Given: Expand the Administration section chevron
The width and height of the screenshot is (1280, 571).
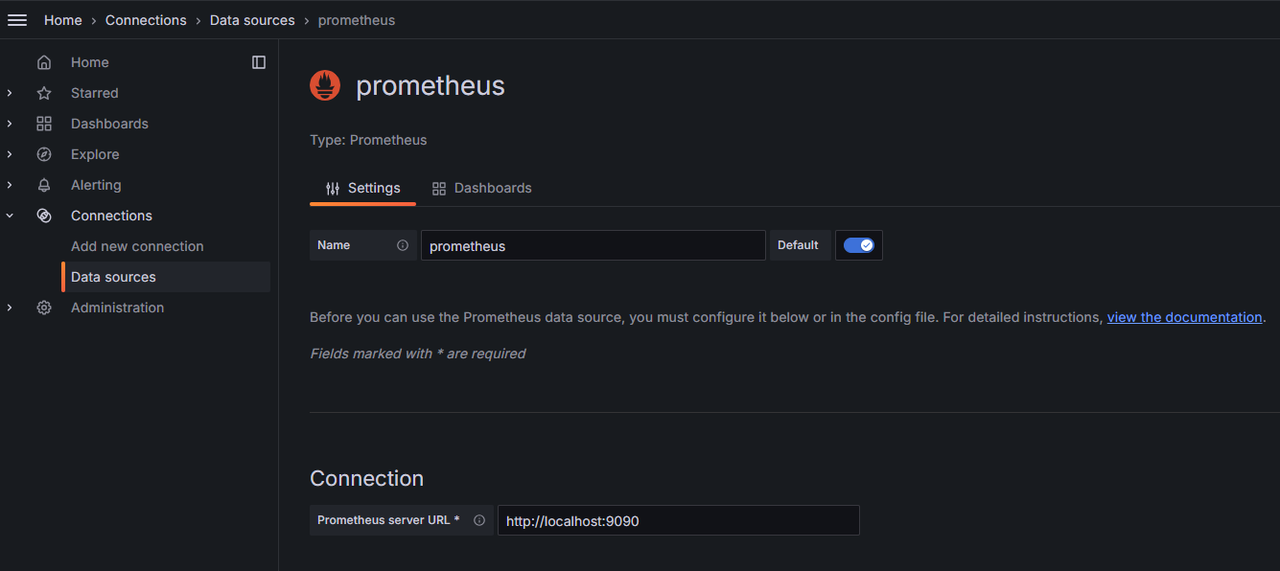Looking at the screenshot, I should tap(10, 308).
